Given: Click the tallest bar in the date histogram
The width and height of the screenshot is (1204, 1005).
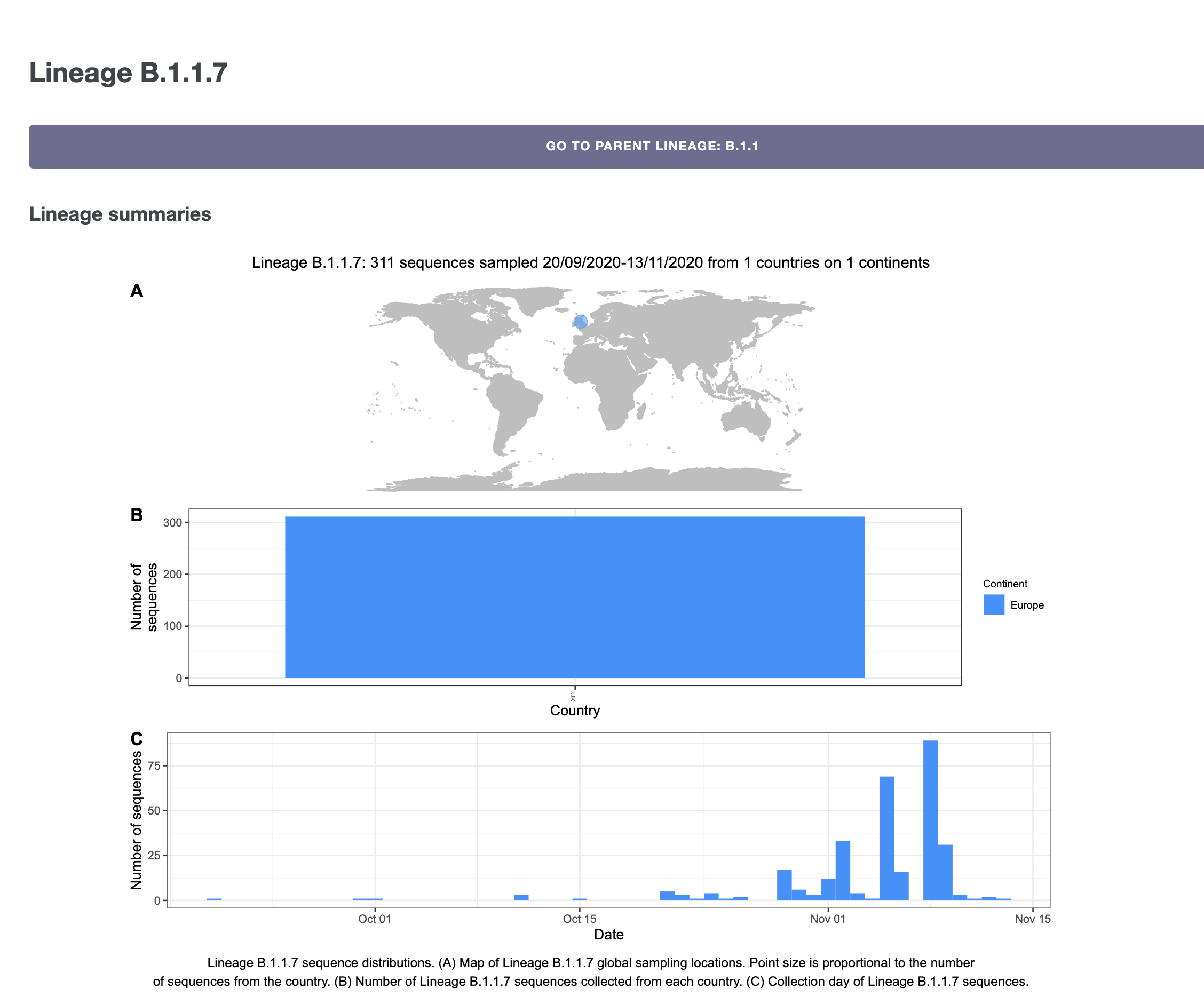Looking at the screenshot, I should tap(931, 820).
